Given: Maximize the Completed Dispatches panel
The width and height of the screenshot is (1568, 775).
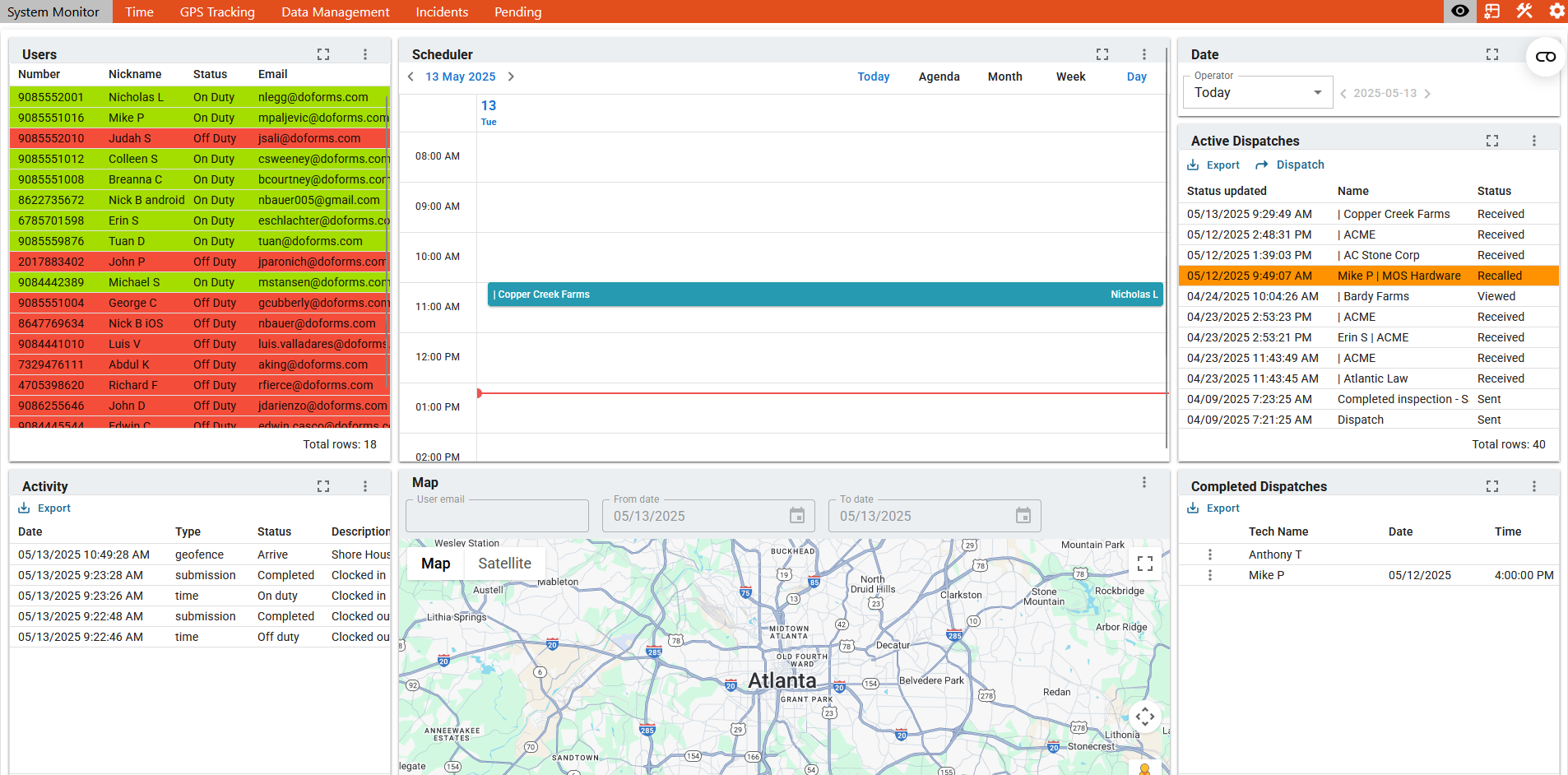Looking at the screenshot, I should point(1492,486).
